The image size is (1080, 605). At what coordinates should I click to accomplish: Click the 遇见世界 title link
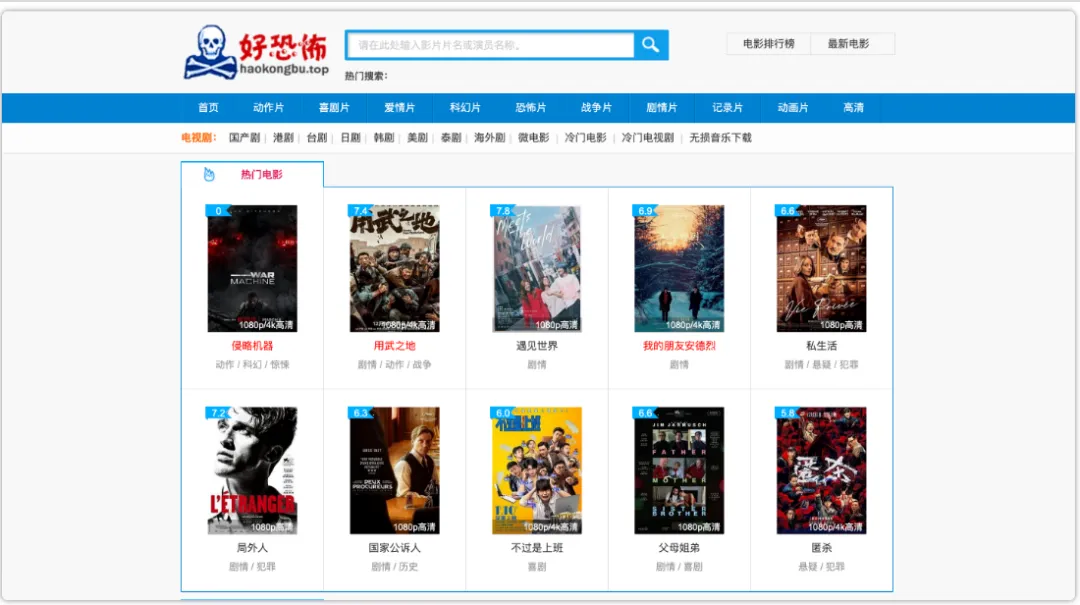(x=537, y=346)
